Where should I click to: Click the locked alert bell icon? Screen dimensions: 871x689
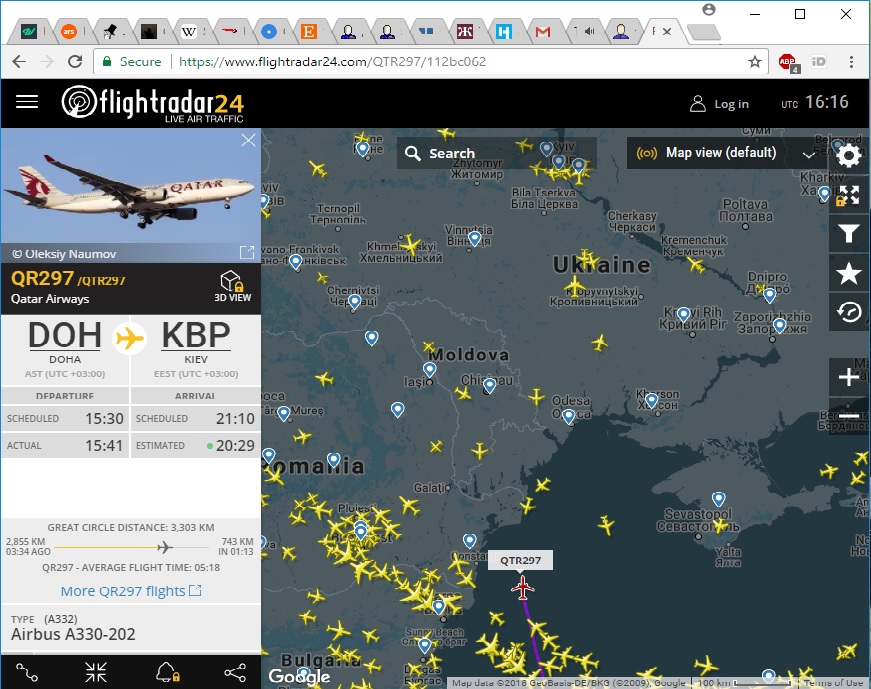tap(166, 672)
